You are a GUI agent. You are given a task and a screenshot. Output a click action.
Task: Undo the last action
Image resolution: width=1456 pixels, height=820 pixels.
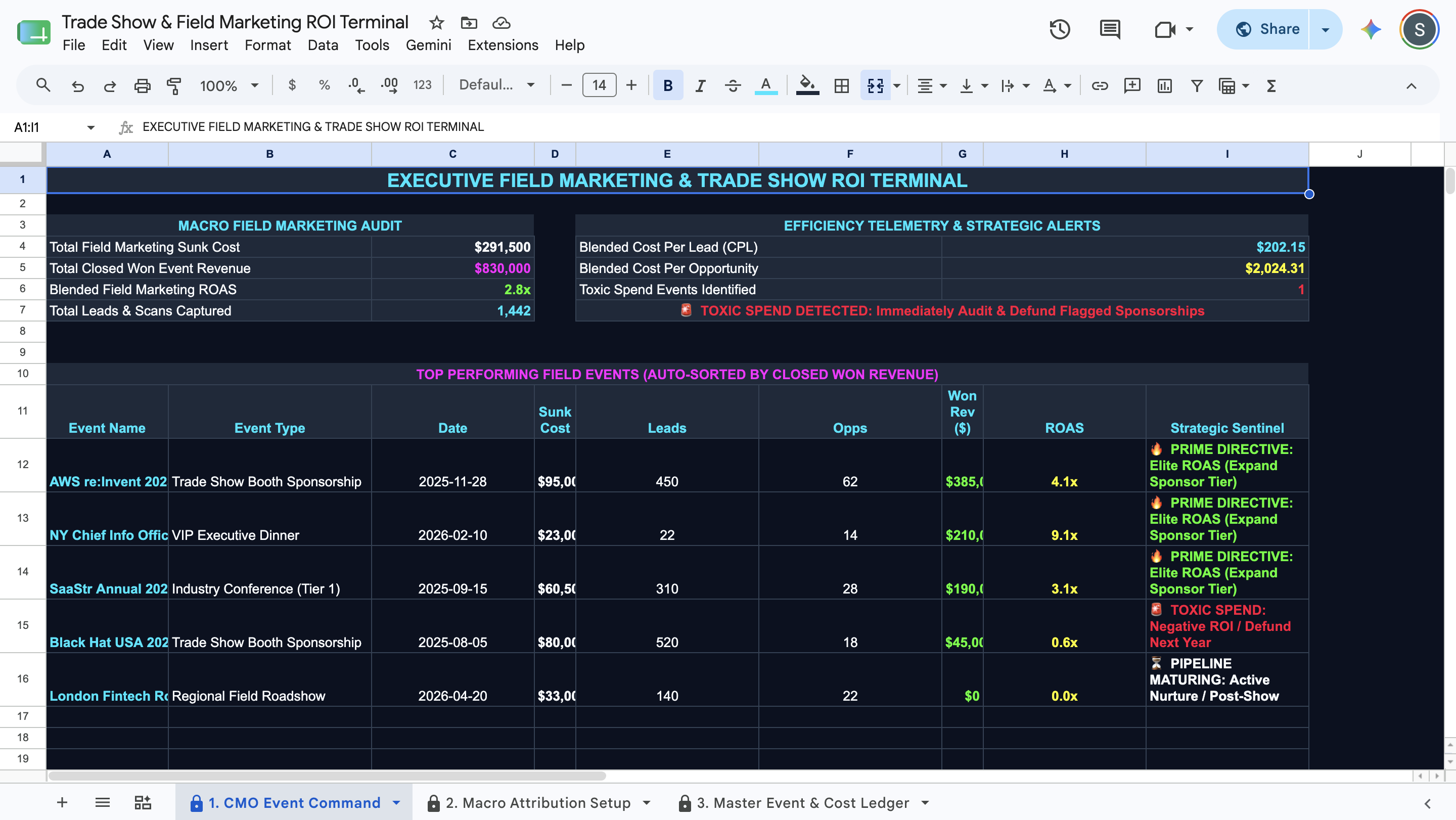tap(77, 85)
